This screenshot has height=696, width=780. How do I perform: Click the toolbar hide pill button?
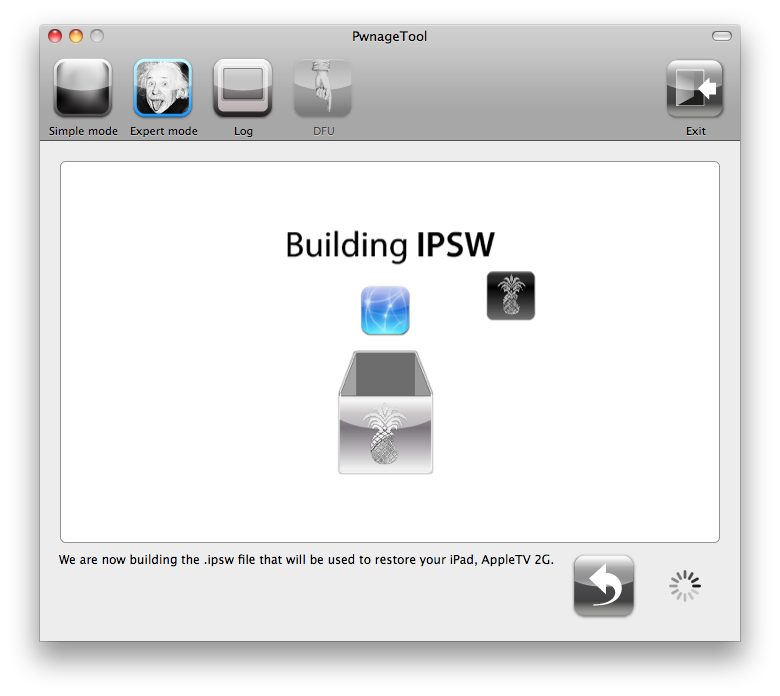tap(721, 36)
